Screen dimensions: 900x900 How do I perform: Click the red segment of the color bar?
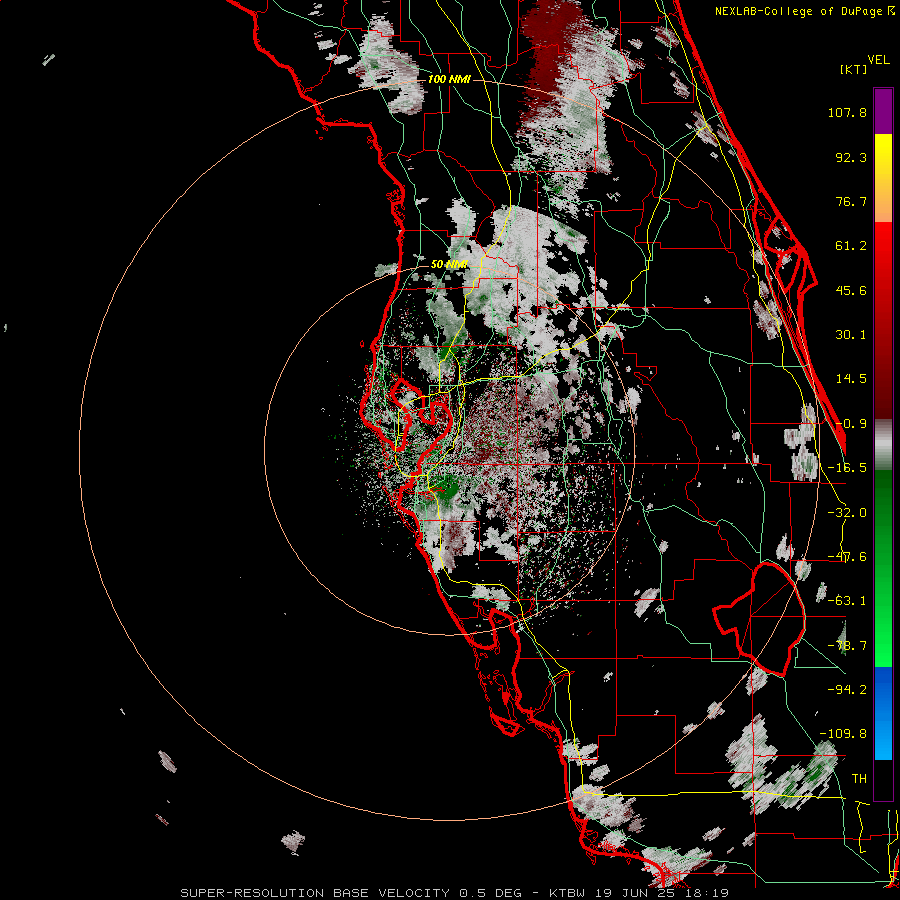[883, 320]
